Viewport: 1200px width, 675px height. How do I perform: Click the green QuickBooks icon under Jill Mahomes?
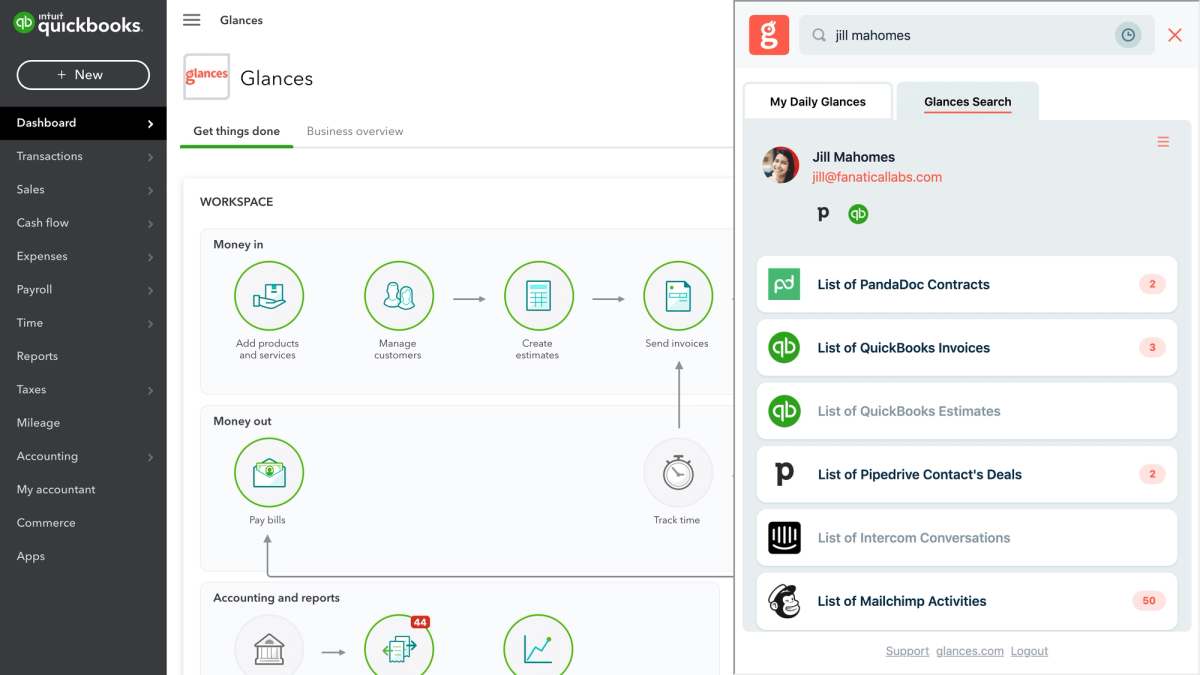(x=858, y=214)
